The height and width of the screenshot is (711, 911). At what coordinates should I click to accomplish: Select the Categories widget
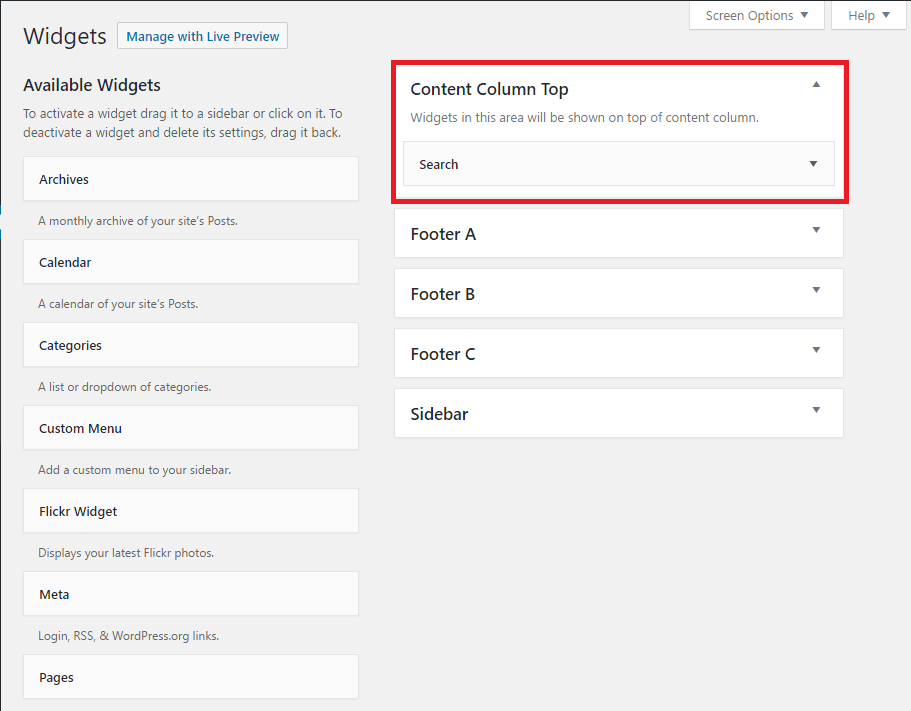pos(190,344)
